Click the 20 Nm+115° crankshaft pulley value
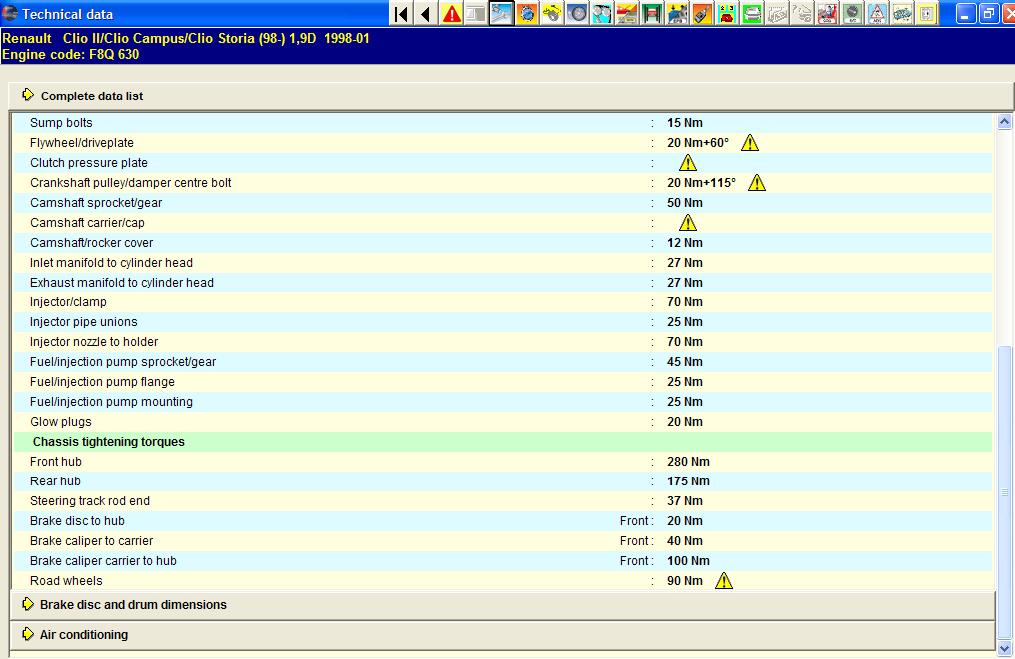1015x659 pixels. (701, 183)
